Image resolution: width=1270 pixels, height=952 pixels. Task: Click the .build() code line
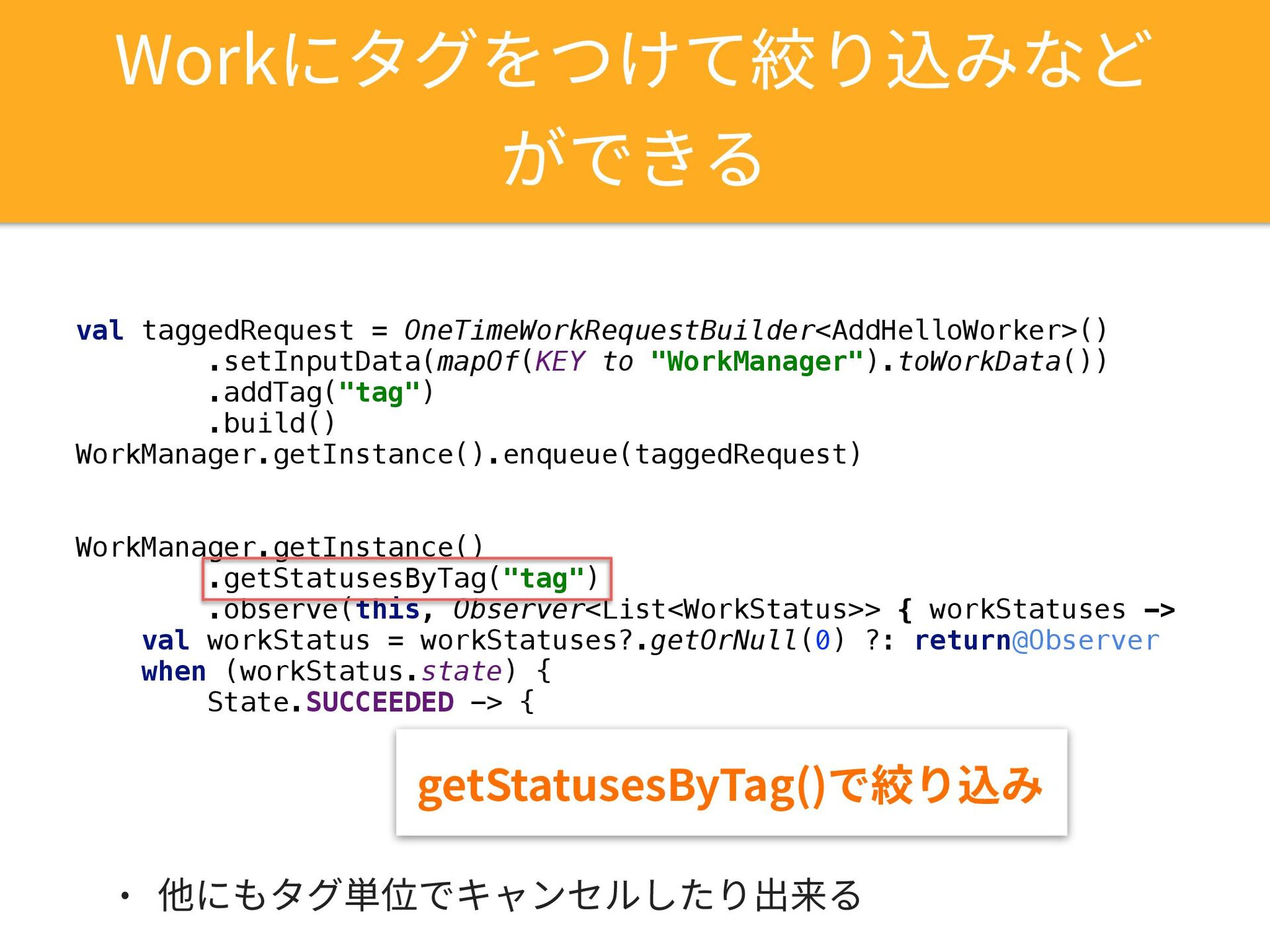272,423
